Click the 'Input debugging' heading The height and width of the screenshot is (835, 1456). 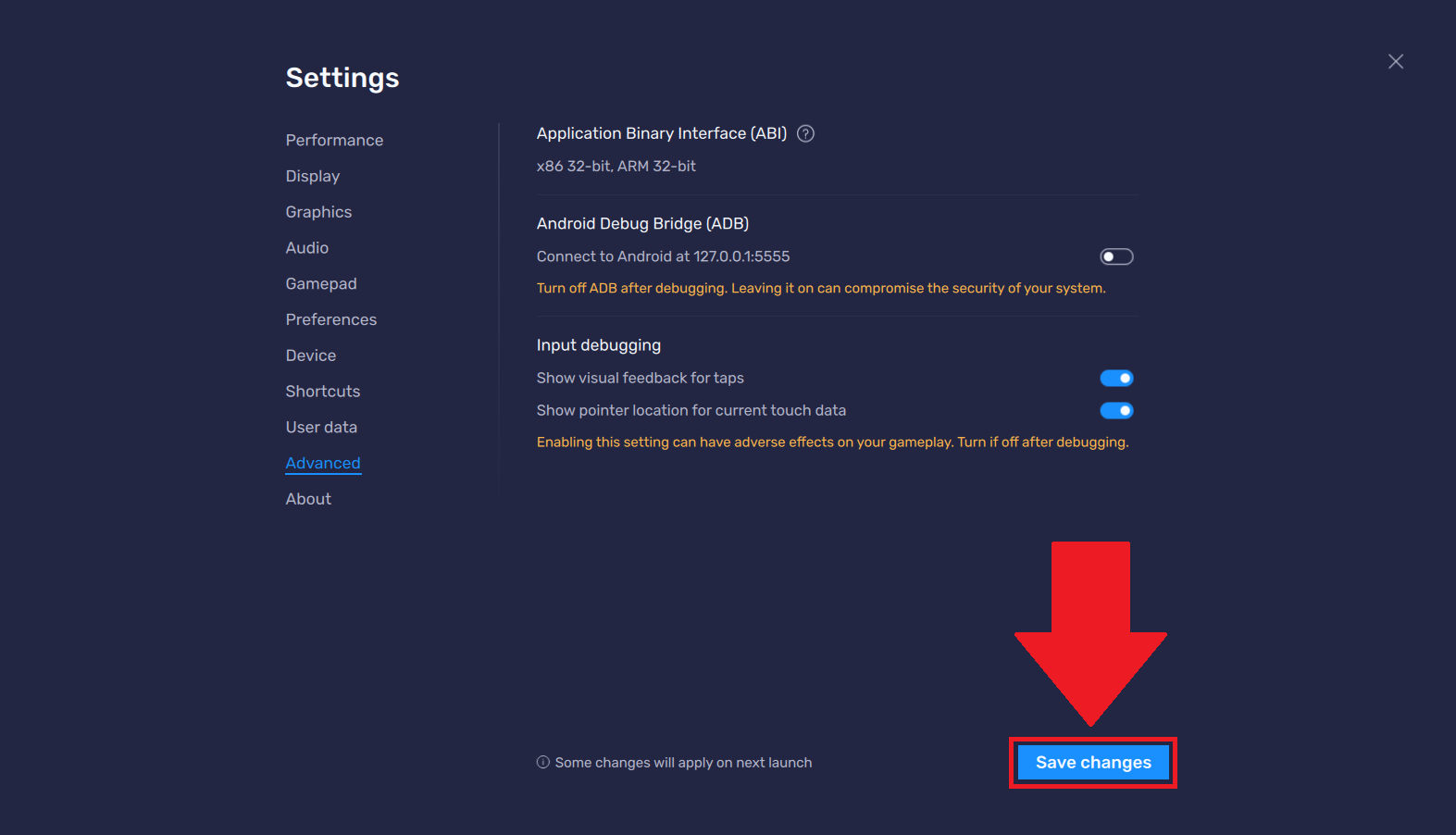coord(599,345)
